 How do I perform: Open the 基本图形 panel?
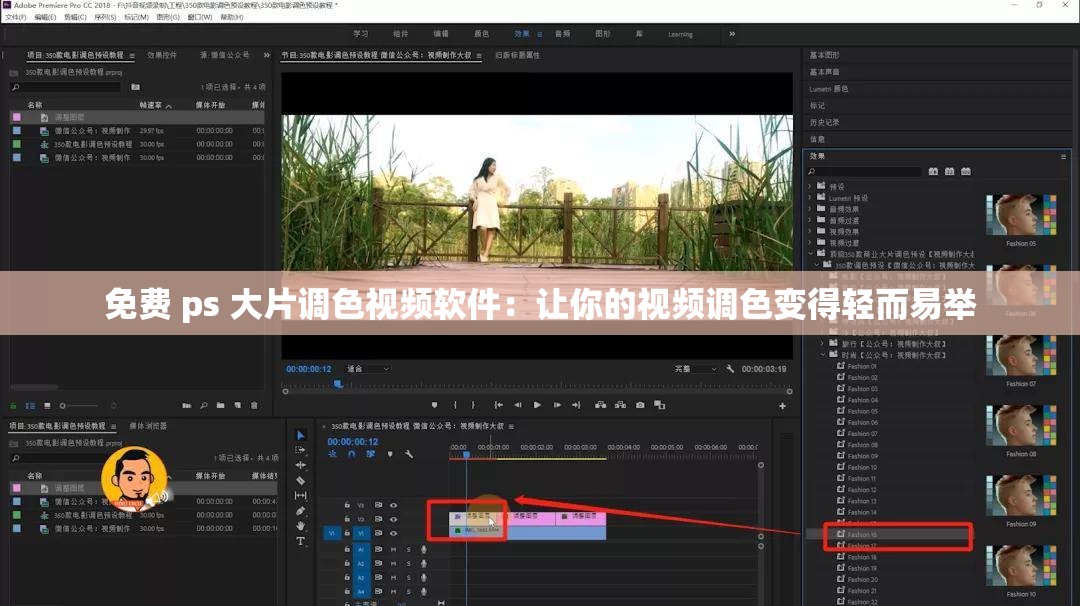[824, 55]
